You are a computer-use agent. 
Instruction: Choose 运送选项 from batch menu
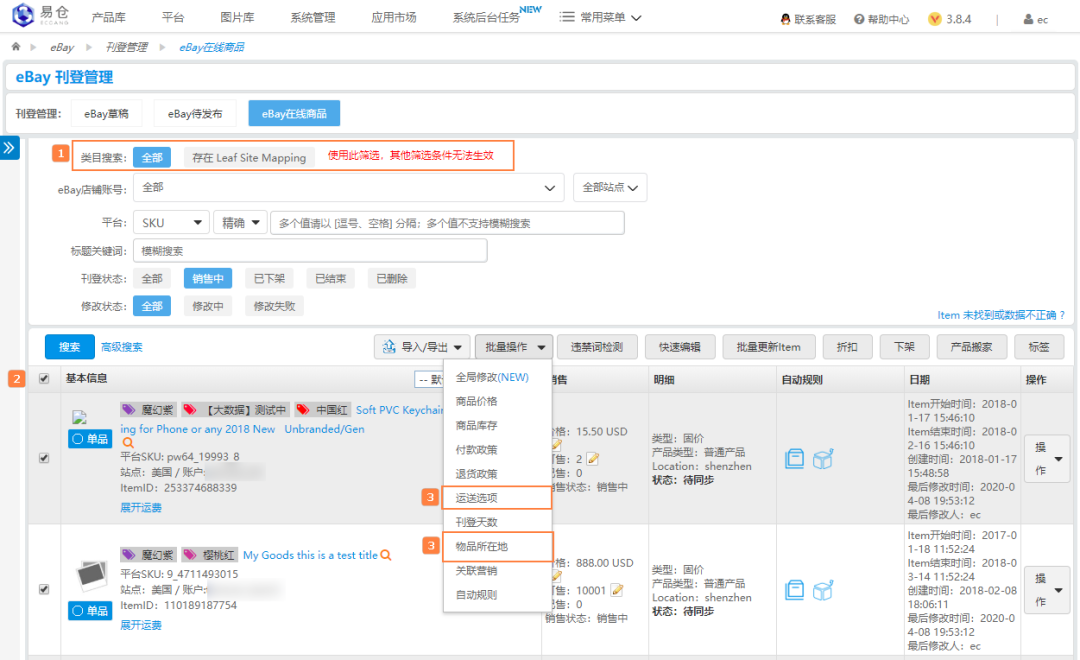(x=497, y=497)
